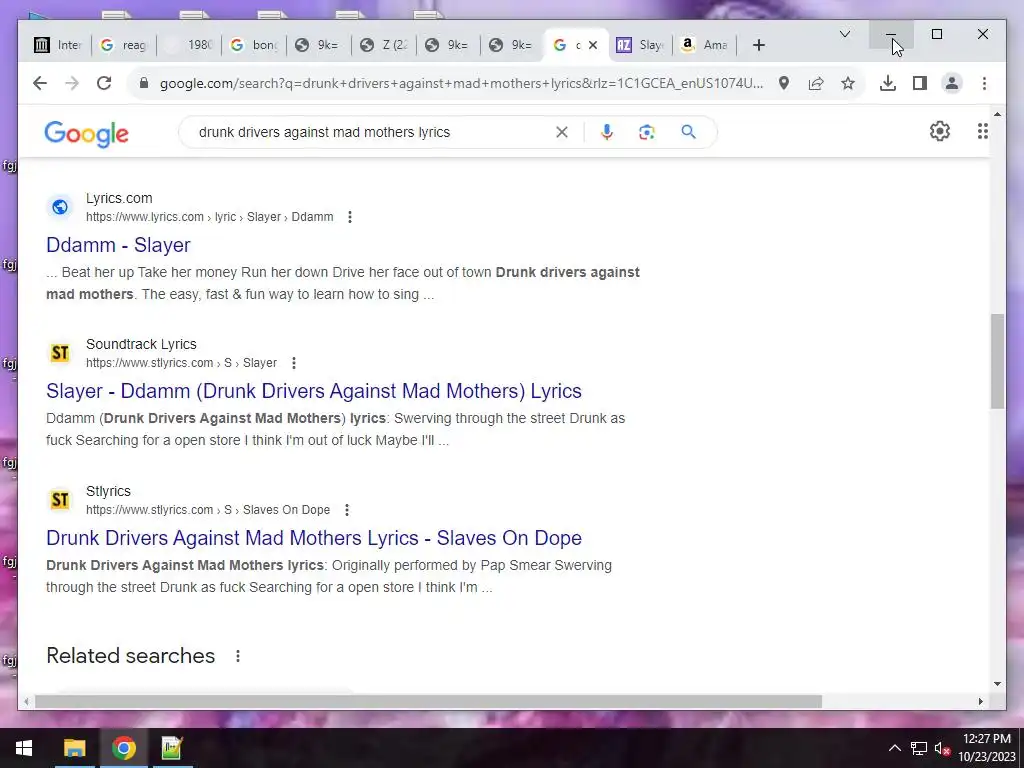The width and height of the screenshot is (1024, 768).
Task: Click the ST favicon for Stlyrics result
Action: (60, 500)
